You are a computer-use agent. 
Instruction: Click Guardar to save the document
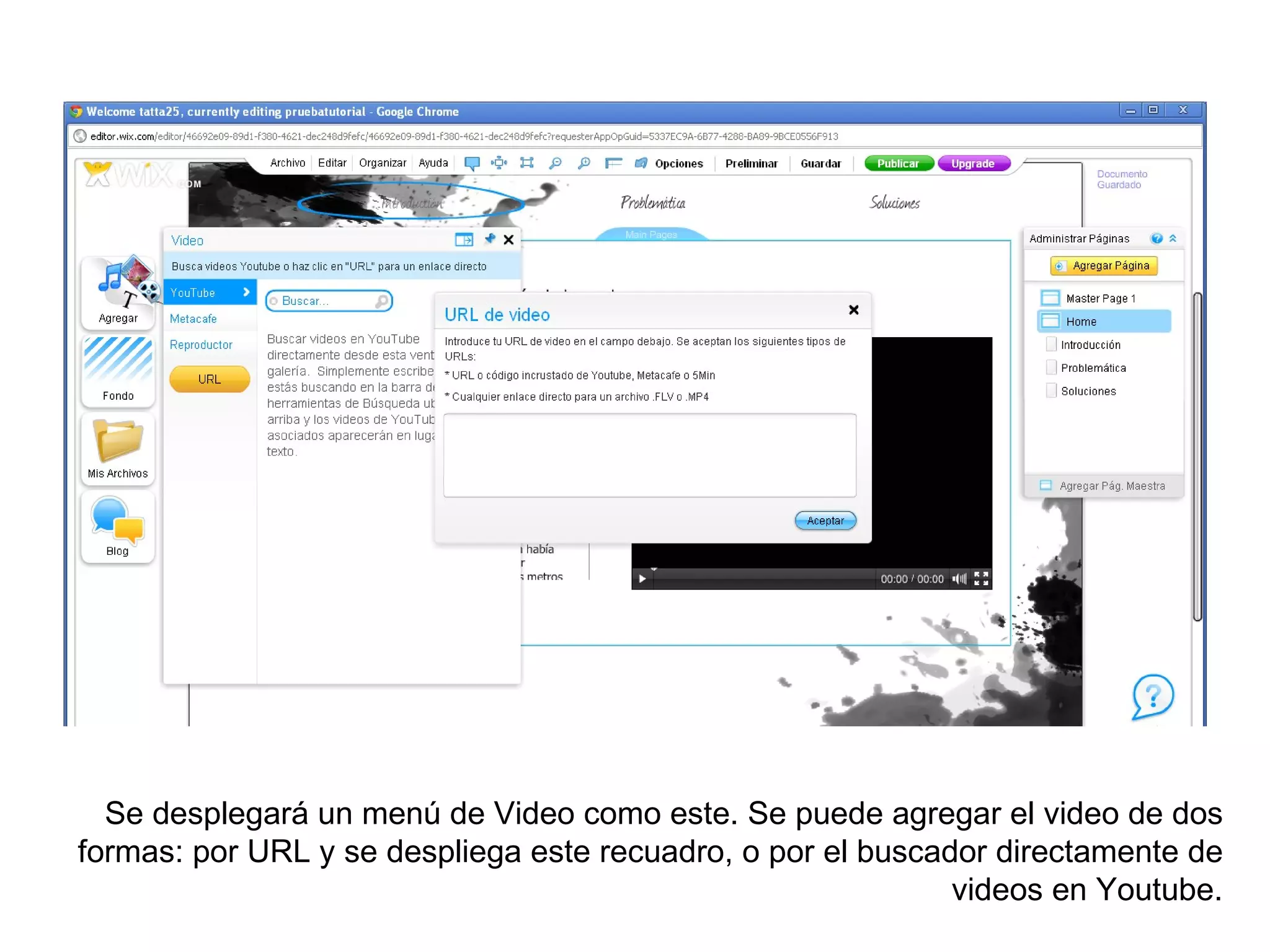click(x=820, y=164)
